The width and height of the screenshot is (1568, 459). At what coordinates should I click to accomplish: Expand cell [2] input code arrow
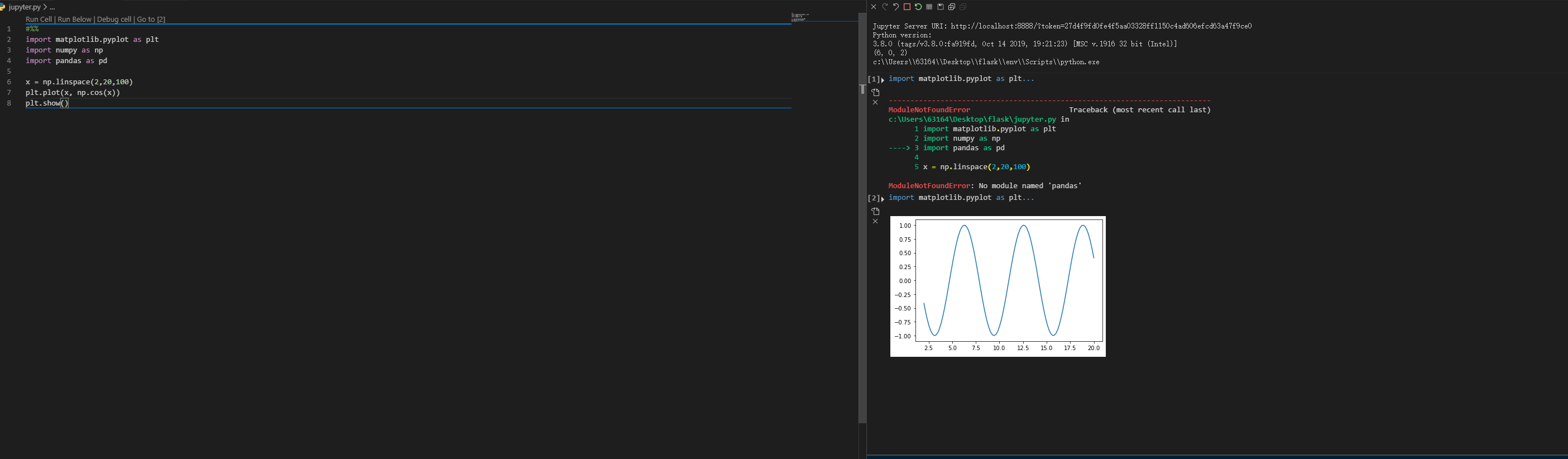pyautogui.click(x=883, y=199)
